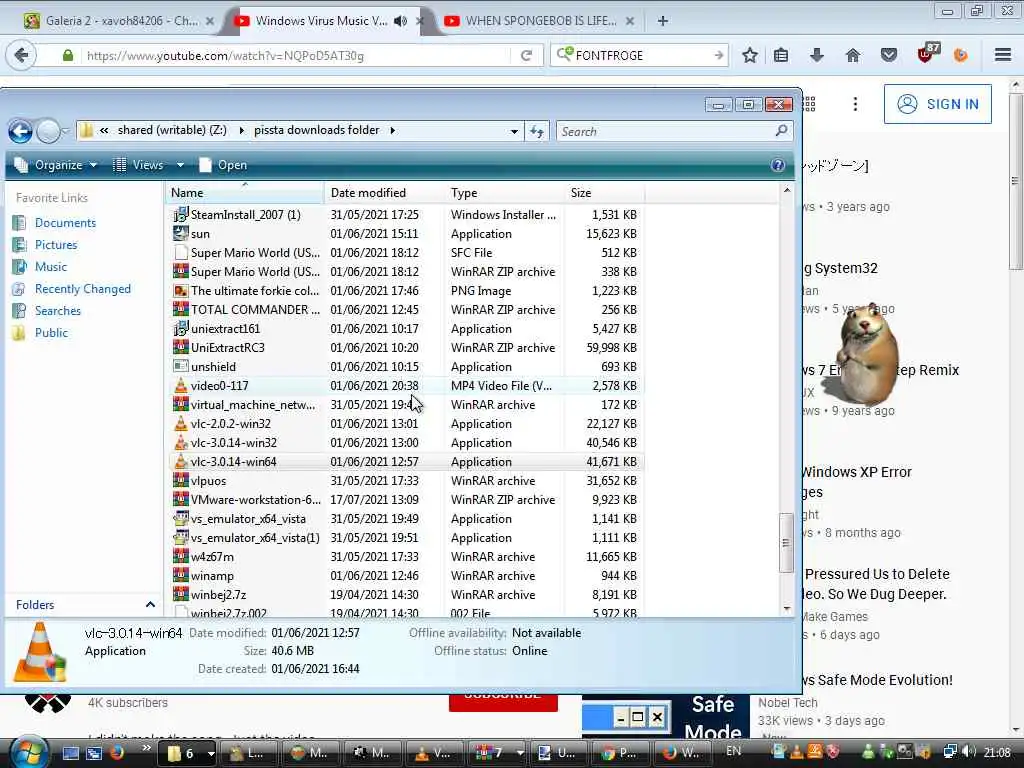
Task: Open the Public folder link
Action: point(52,332)
